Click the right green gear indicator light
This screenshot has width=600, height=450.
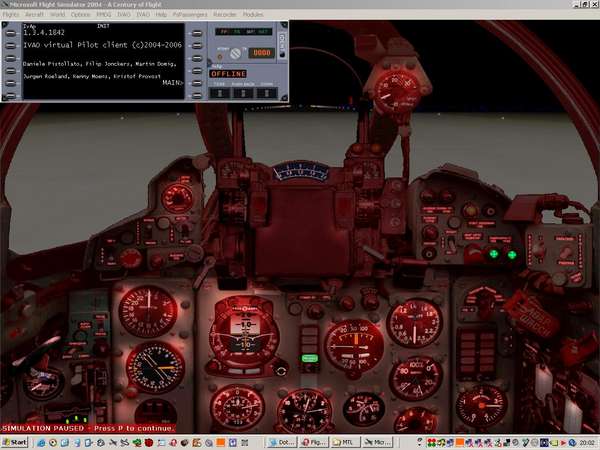(x=512, y=255)
